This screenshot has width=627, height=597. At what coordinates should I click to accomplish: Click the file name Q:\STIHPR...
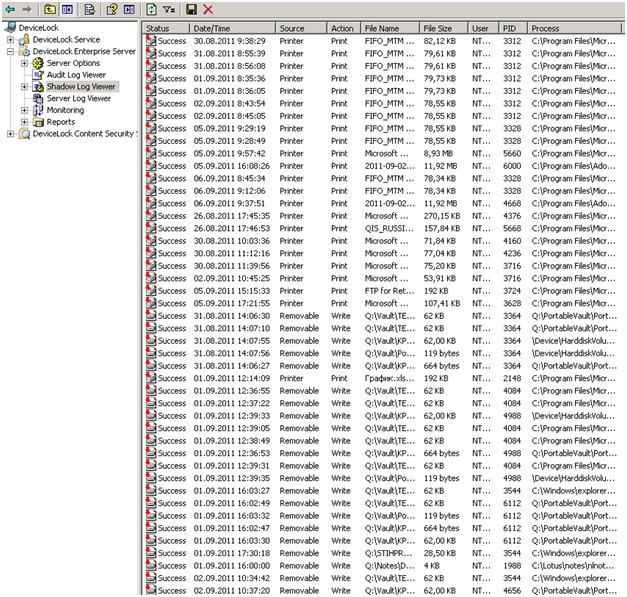pyautogui.click(x=388, y=553)
